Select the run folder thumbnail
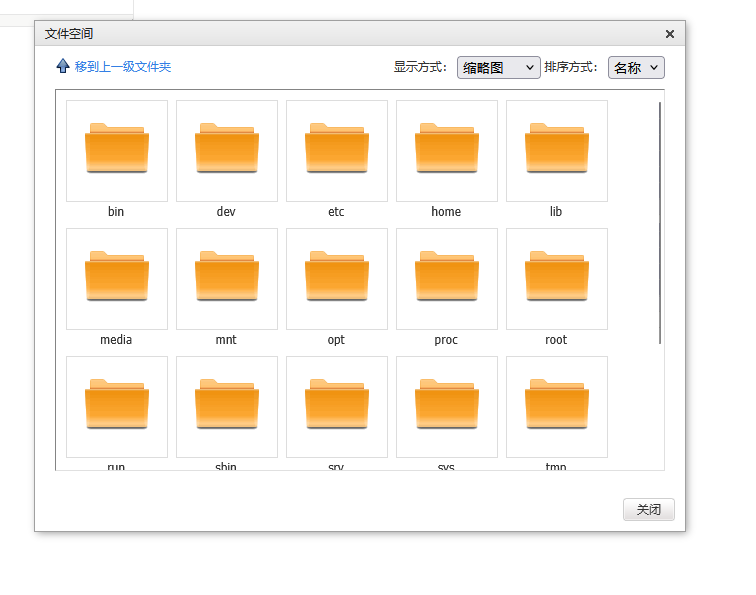This screenshot has height=595, width=756. click(117, 406)
